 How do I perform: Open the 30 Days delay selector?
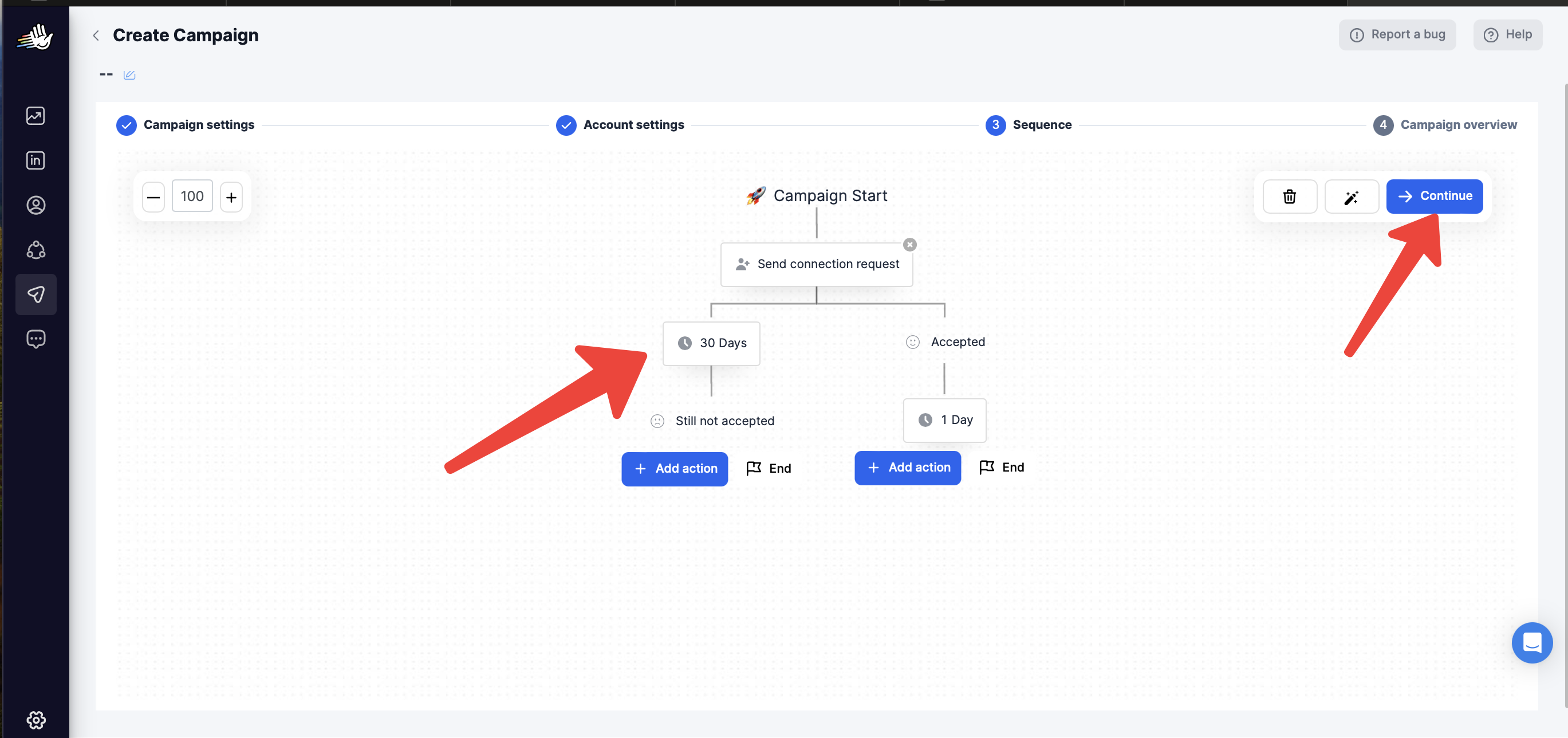click(711, 343)
